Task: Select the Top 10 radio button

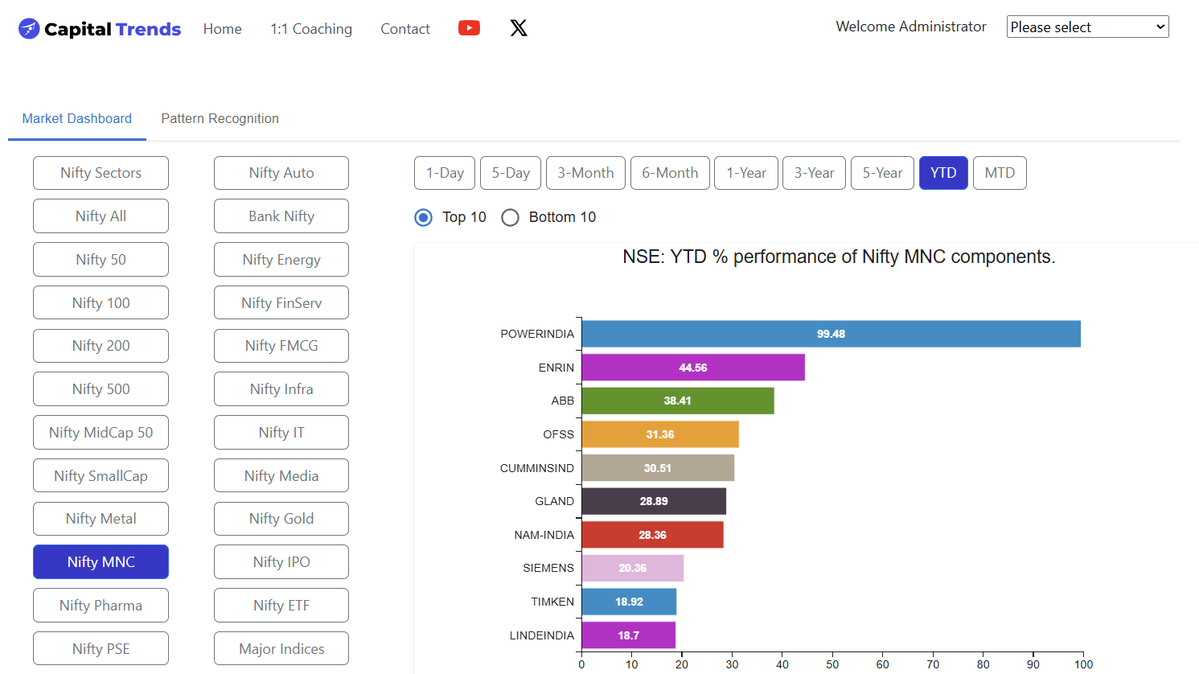Action: (423, 217)
